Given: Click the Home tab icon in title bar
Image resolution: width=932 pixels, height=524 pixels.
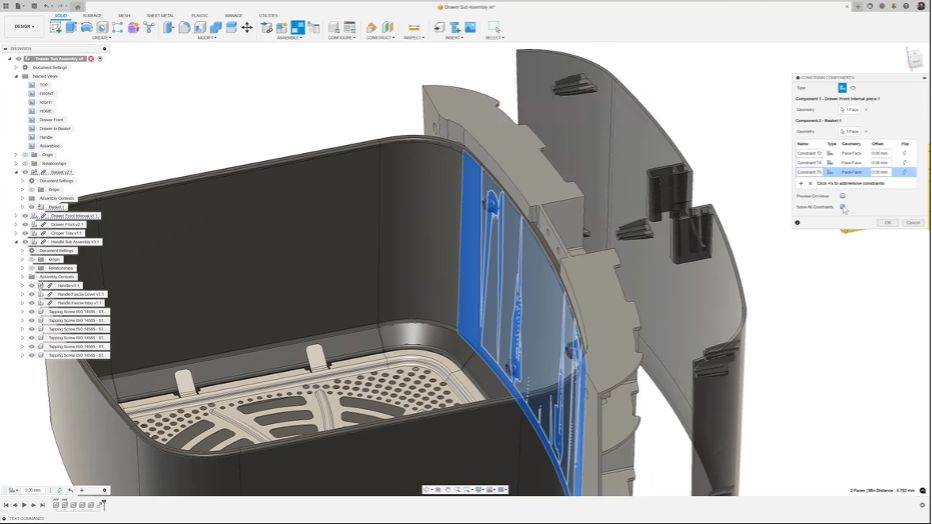Looking at the screenshot, I should 77,7.
